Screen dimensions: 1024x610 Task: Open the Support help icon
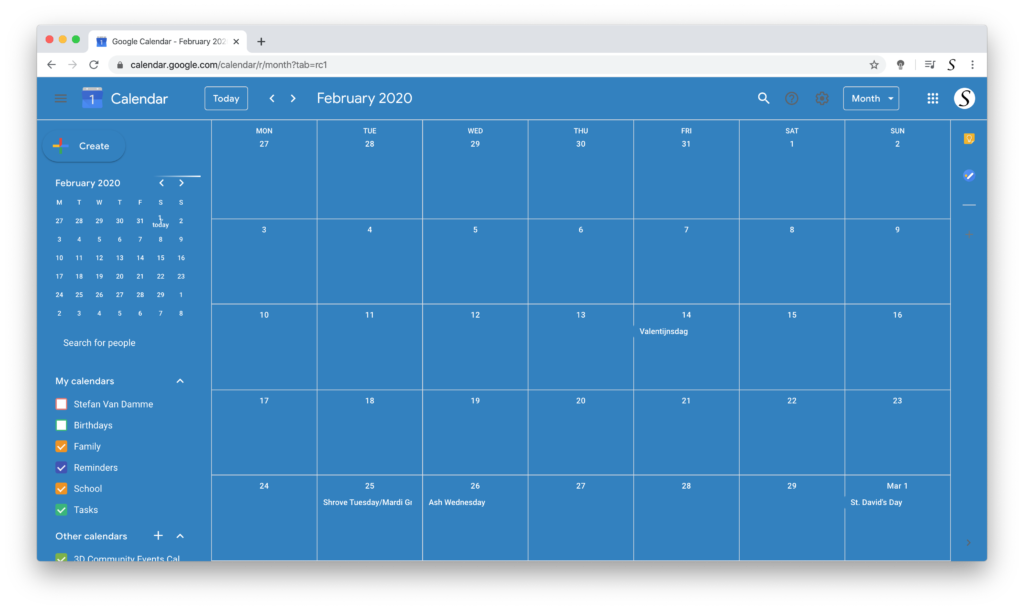tap(792, 98)
